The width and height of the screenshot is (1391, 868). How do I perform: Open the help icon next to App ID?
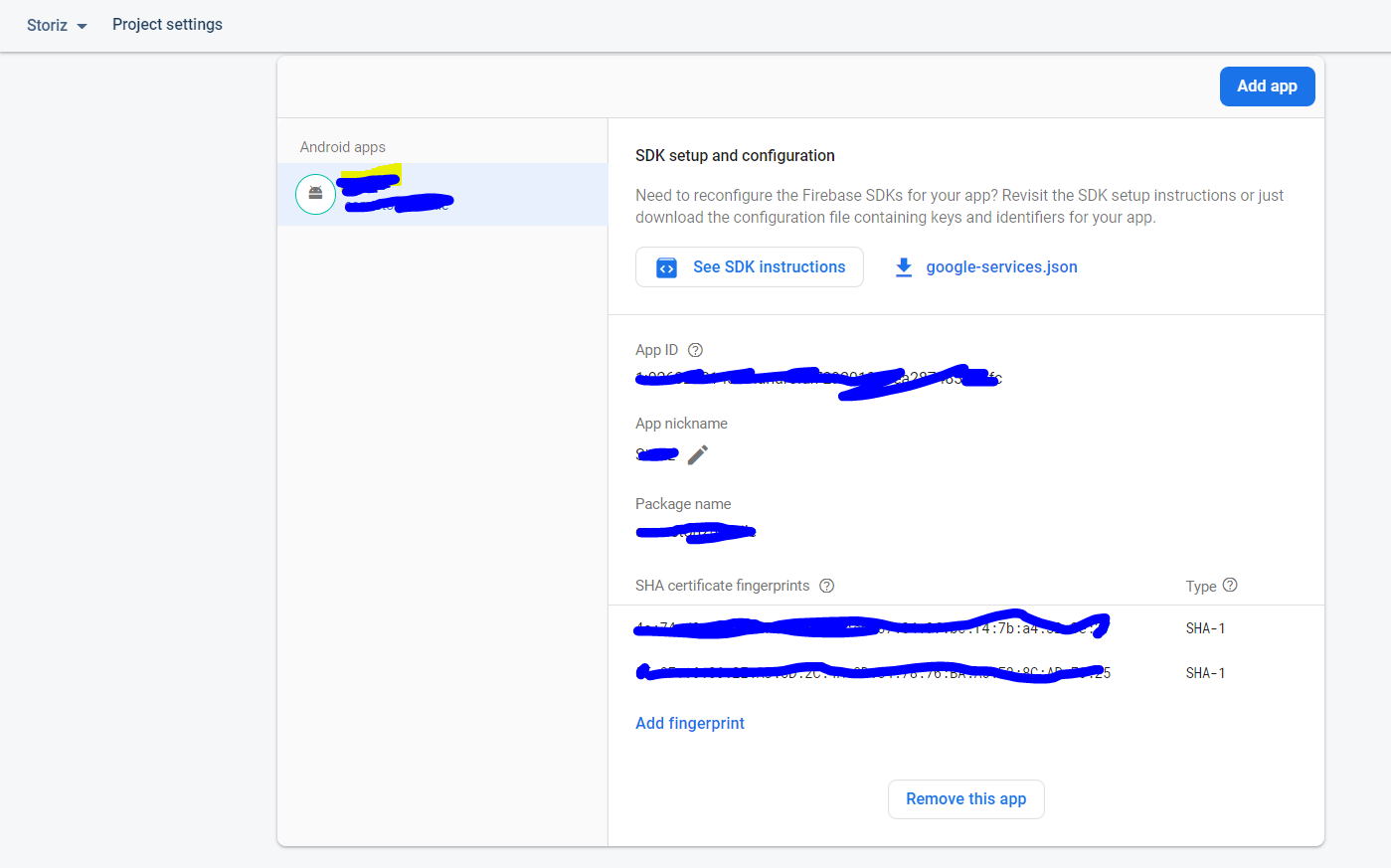[695, 350]
